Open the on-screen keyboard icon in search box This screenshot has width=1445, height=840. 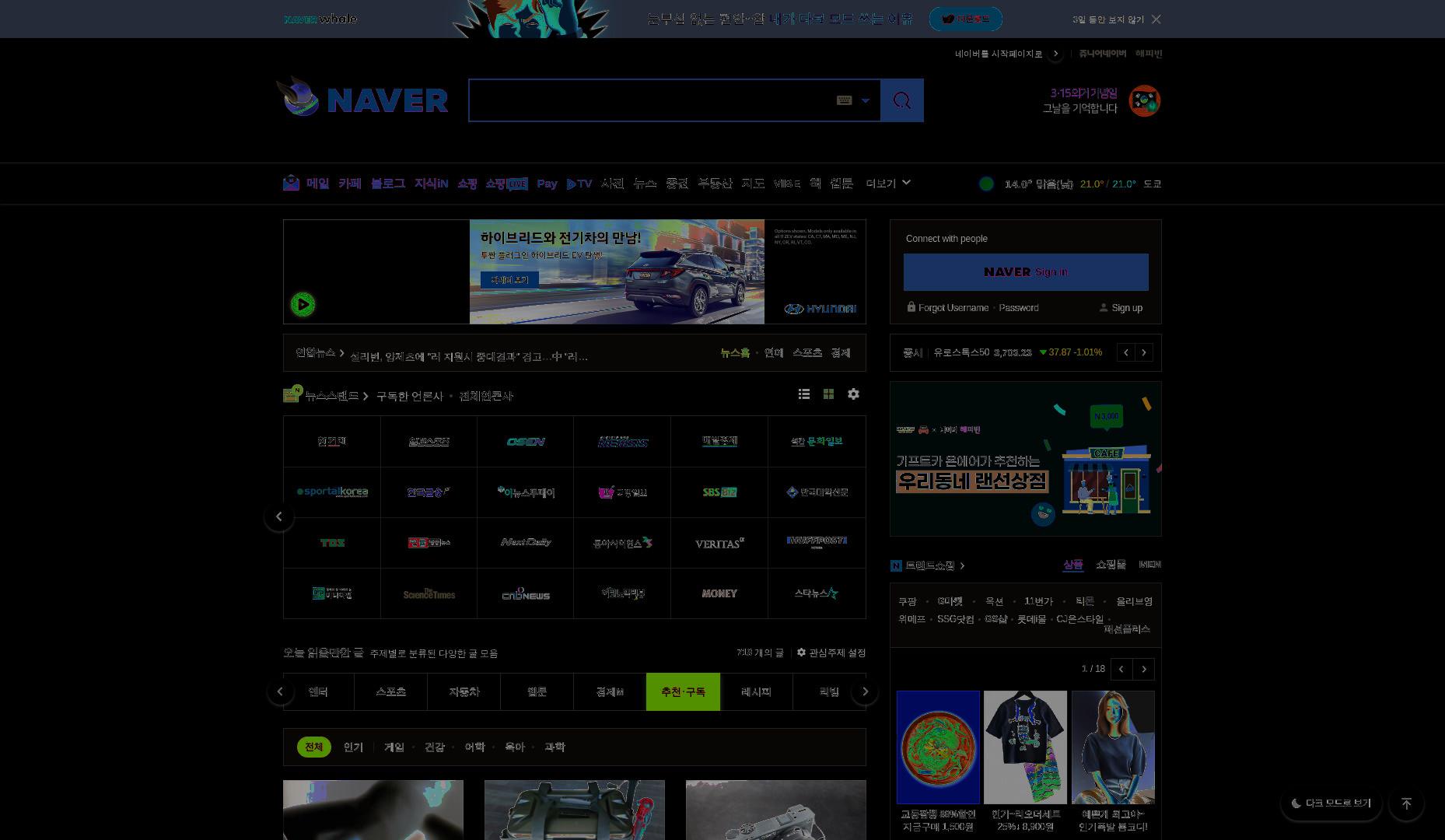[x=844, y=100]
